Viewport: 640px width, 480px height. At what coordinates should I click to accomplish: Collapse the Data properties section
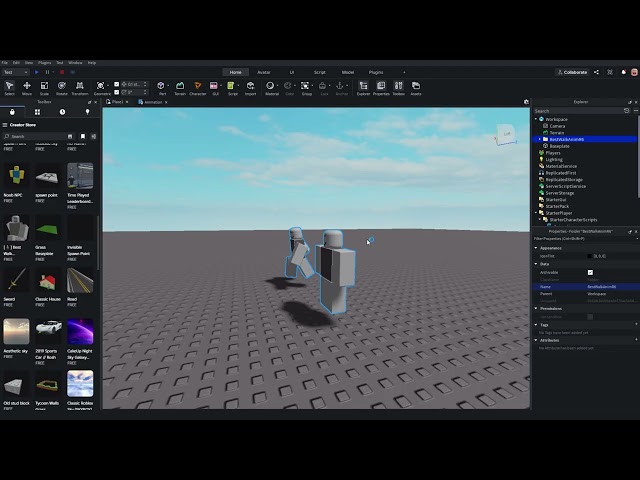coord(536,264)
